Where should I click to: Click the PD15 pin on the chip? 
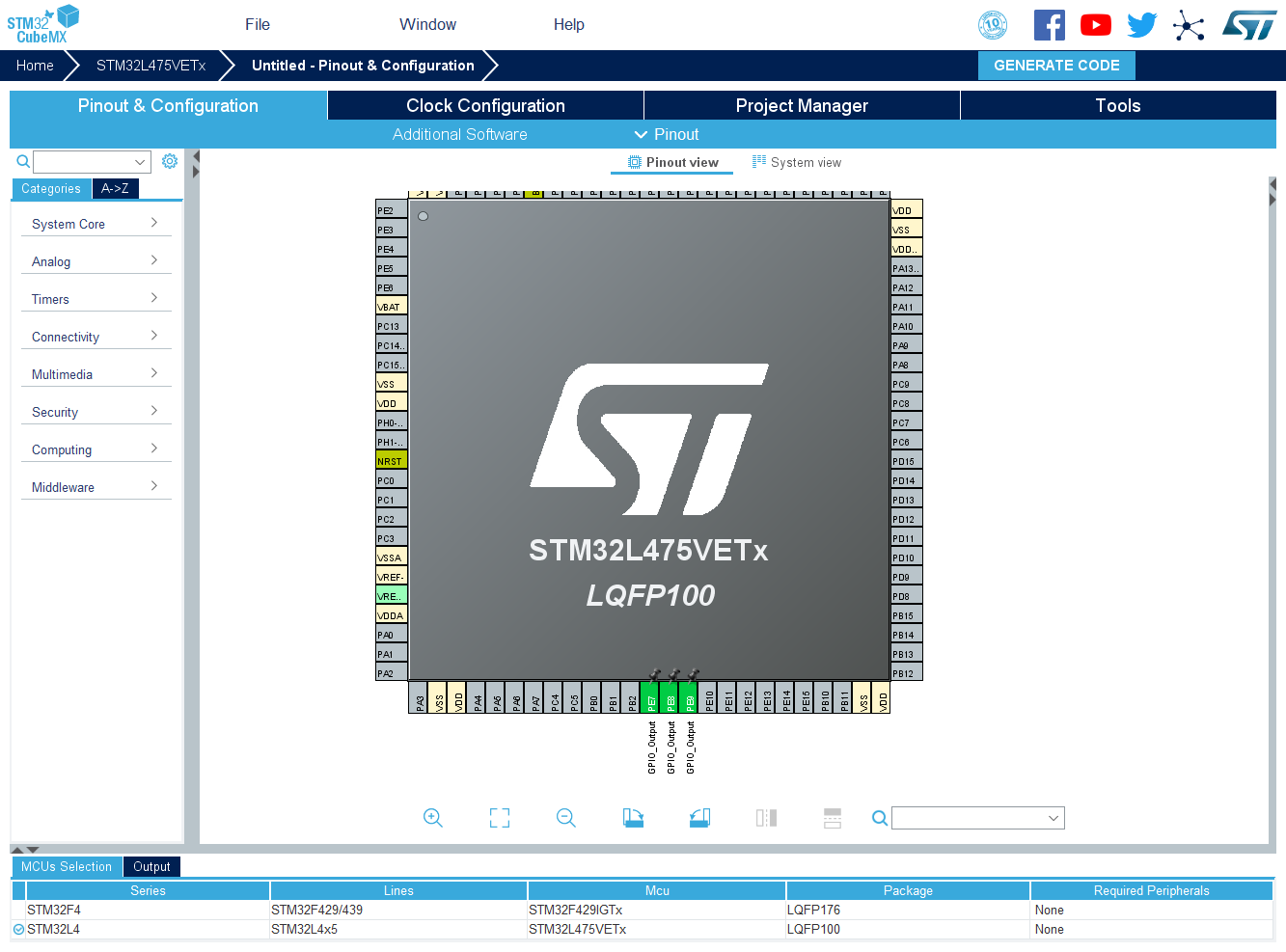907,461
